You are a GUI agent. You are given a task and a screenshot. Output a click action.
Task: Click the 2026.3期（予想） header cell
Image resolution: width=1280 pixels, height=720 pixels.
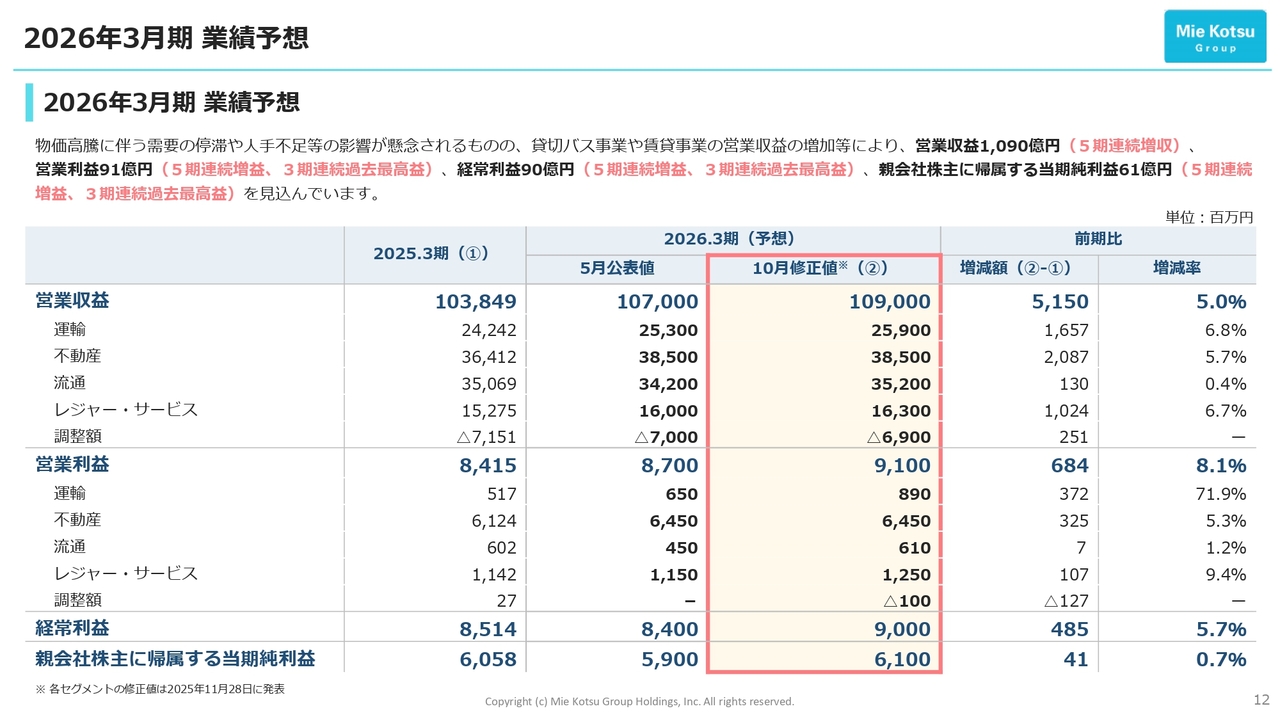(730, 239)
